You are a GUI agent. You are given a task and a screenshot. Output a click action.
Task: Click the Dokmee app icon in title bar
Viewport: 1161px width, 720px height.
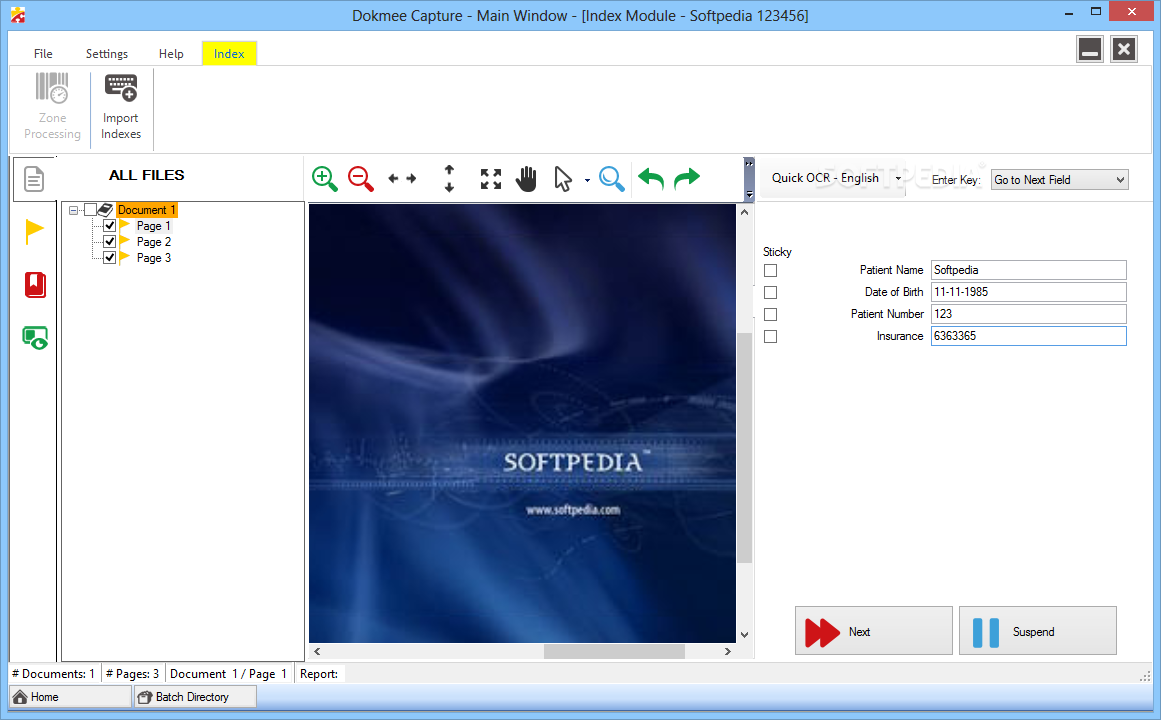click(x=18, y=15)
